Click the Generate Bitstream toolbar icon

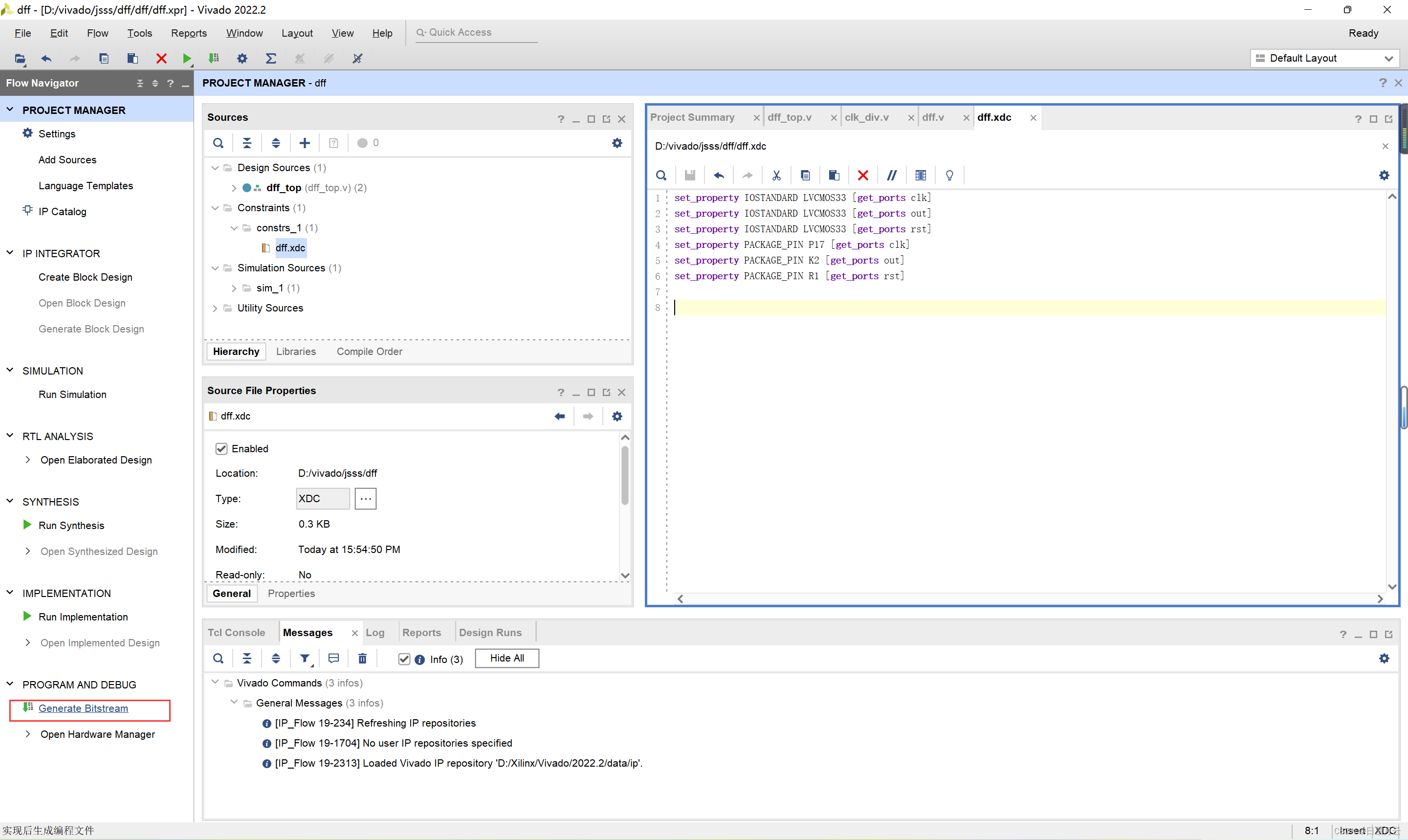point(214,58)
